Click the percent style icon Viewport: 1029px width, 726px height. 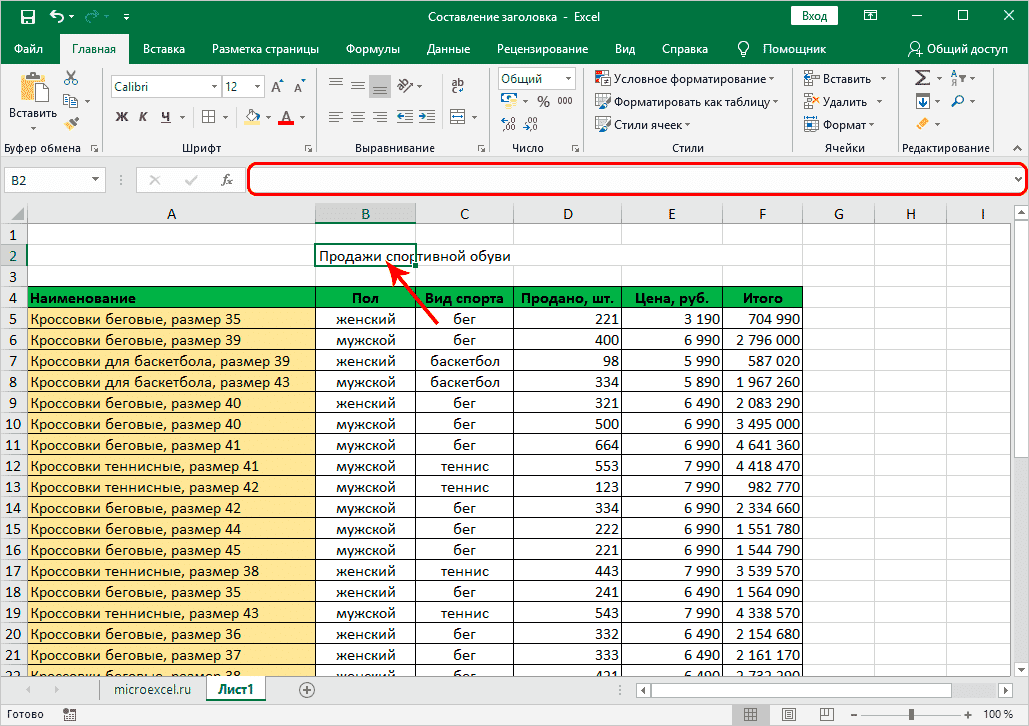(543, 101)
